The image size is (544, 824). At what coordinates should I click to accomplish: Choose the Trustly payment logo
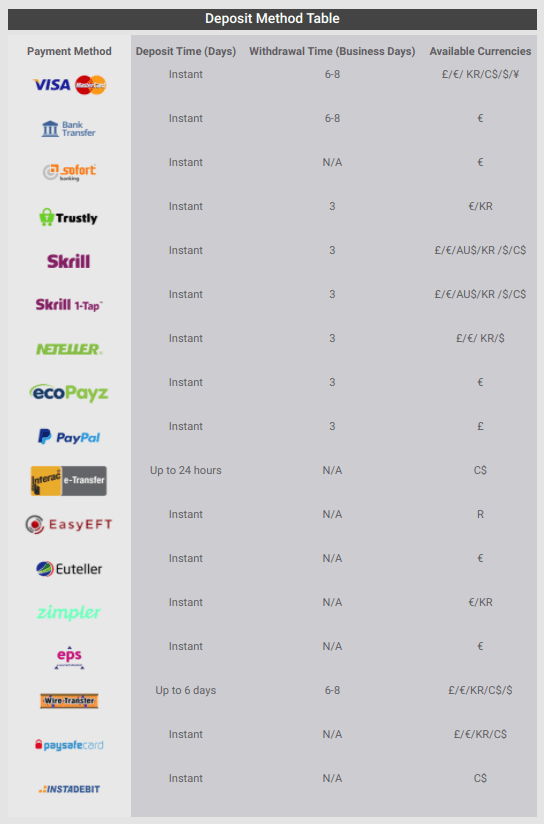(68, 217)
